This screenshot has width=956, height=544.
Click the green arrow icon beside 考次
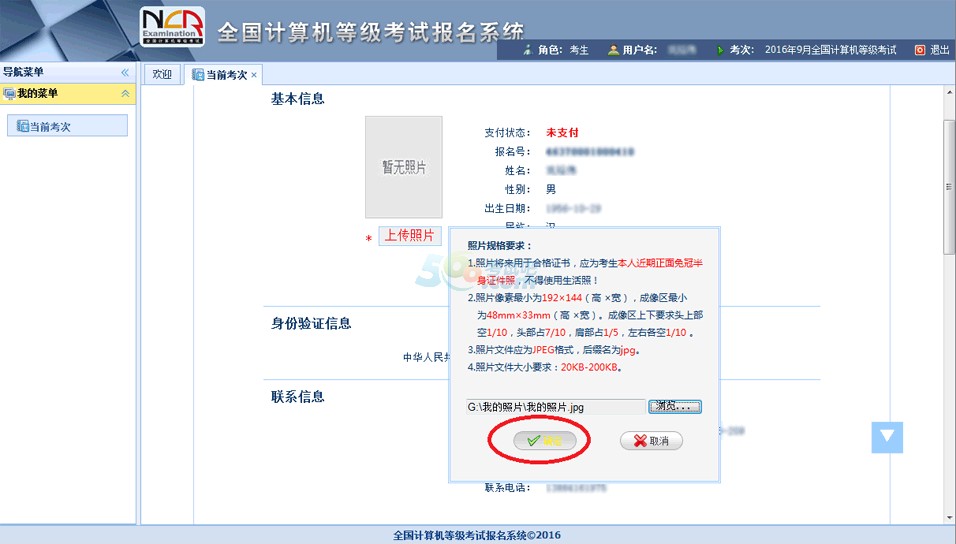coord(720,50)
